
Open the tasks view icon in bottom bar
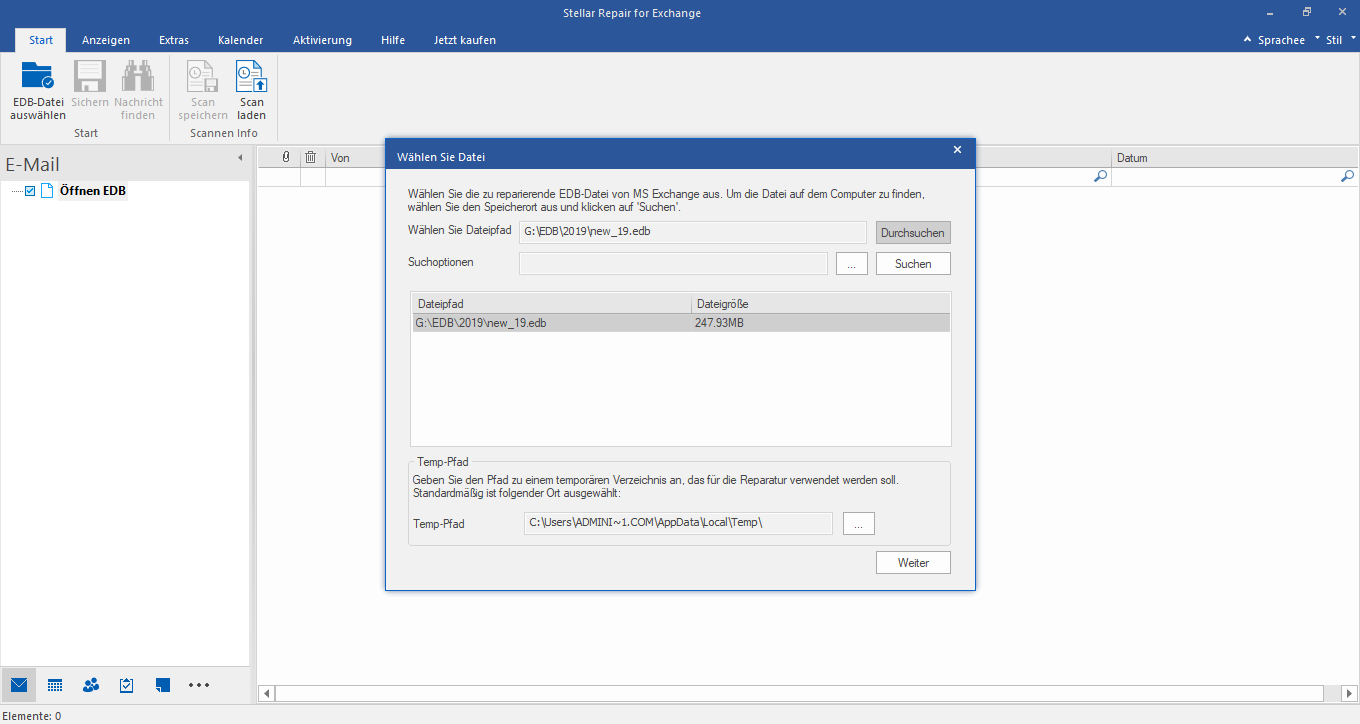[127, 685]
